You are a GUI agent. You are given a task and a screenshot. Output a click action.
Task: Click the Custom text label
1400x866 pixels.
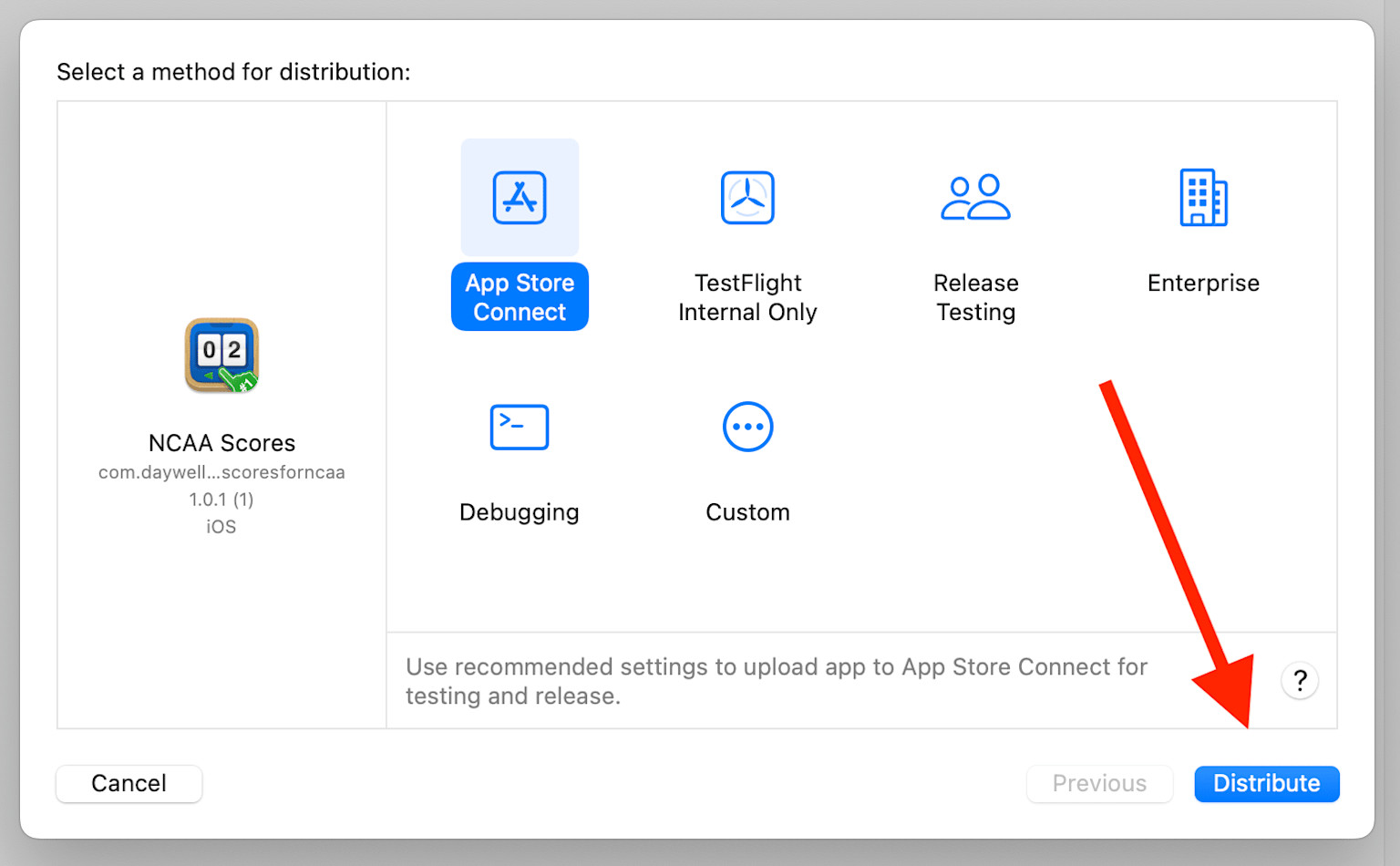[x=747, y=512]
